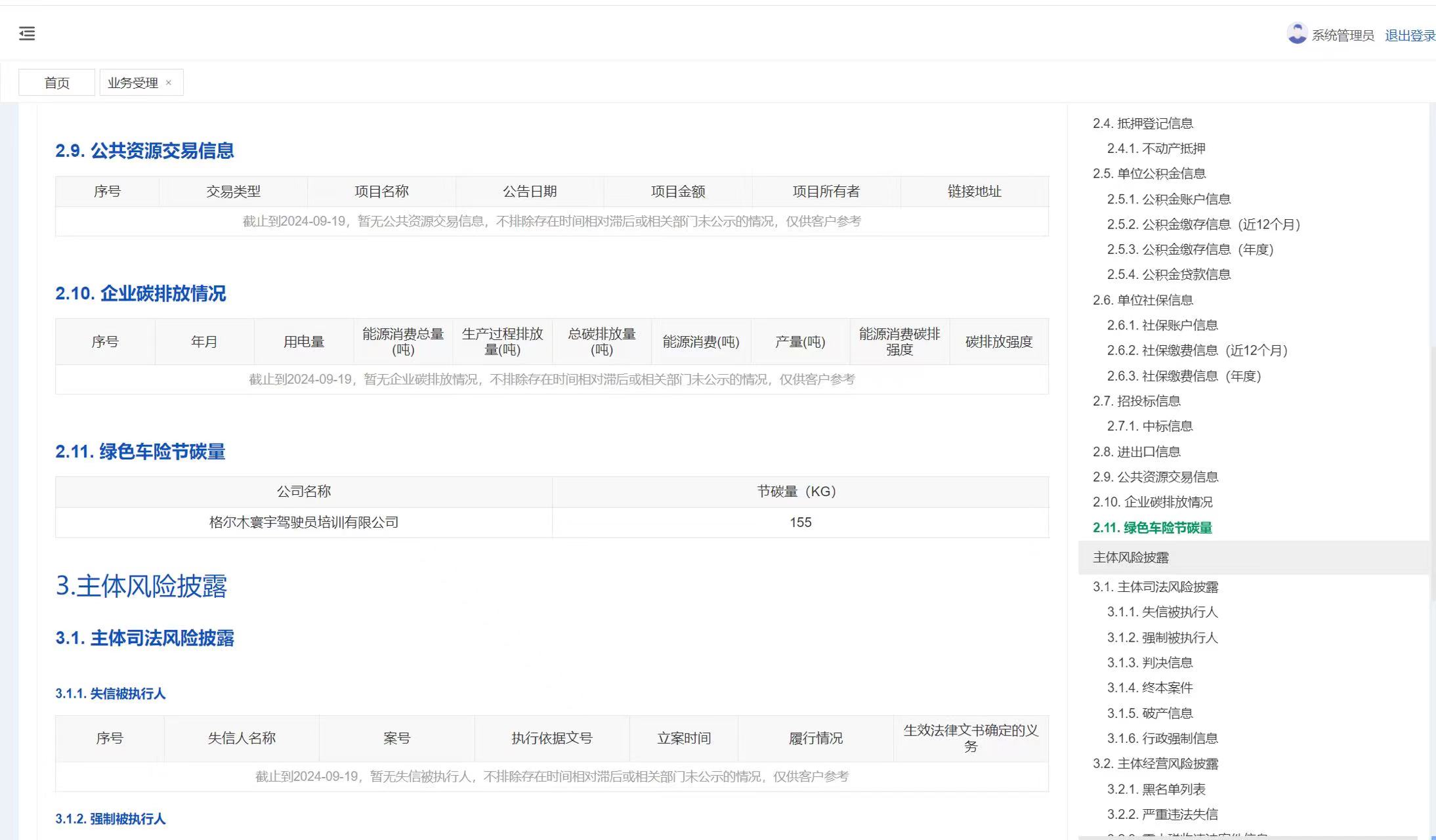Jump to 2.4.1 不动产抵押 in outline
Screen dimensions: 1436x840
1156,148
